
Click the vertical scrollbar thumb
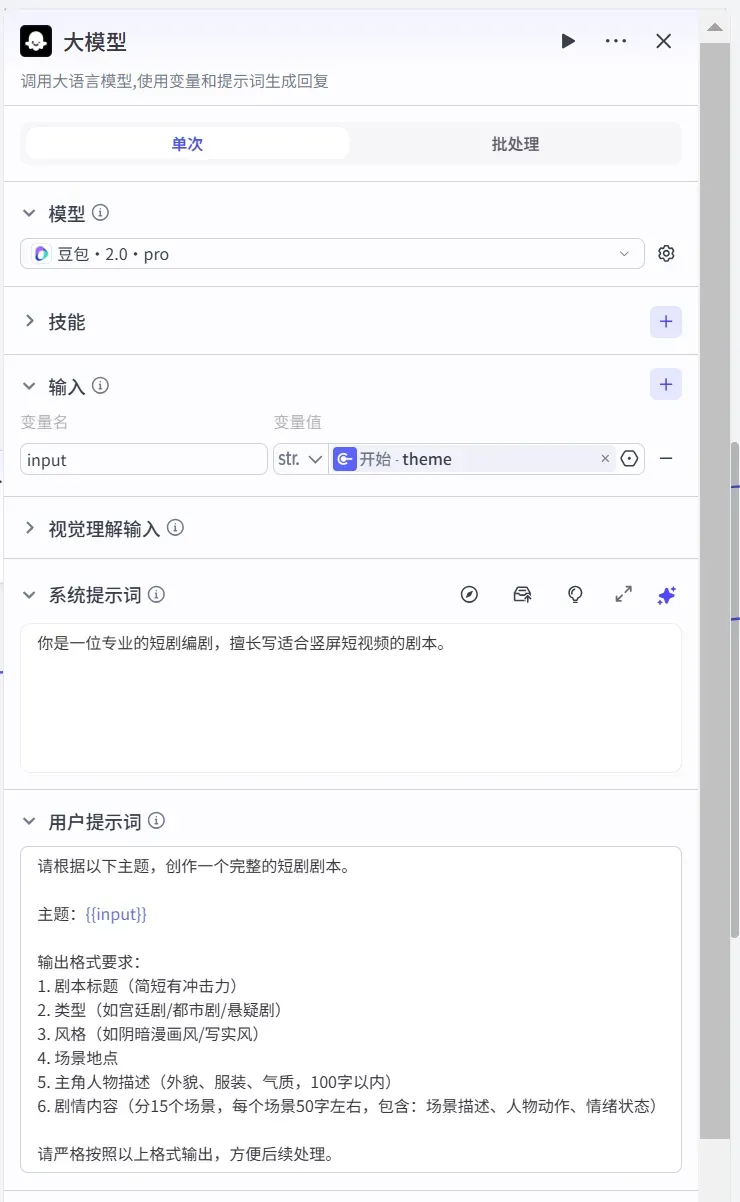pyautogui.click(x=715, y=590)
